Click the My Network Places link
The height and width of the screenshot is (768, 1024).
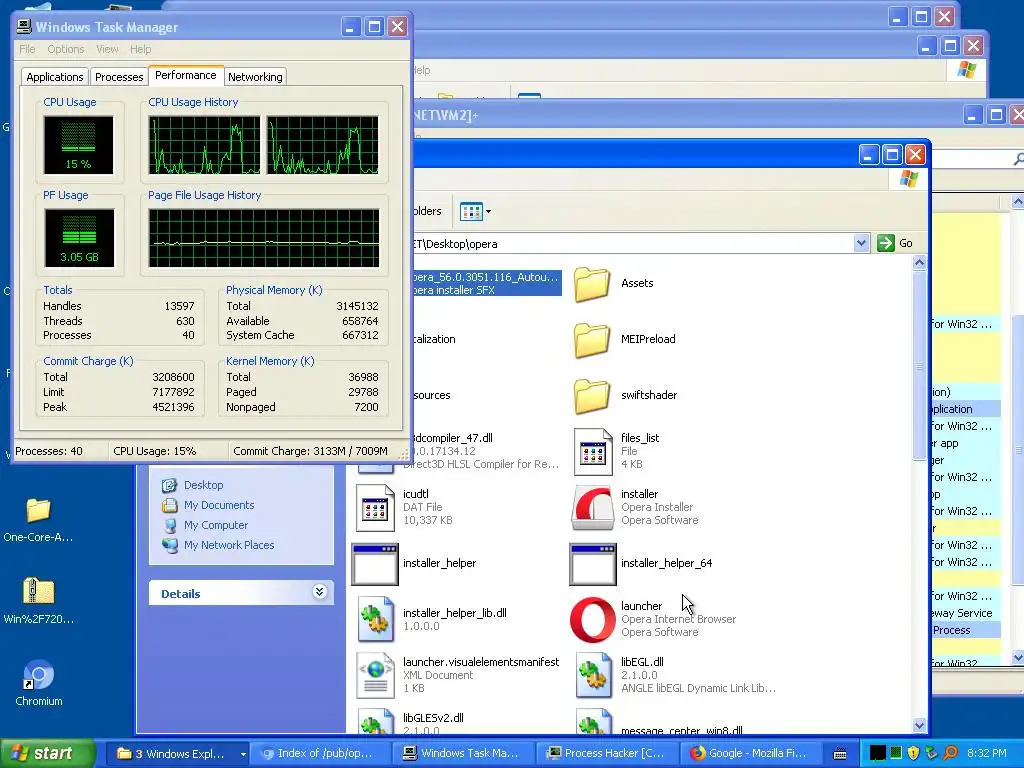click(229, 545)
